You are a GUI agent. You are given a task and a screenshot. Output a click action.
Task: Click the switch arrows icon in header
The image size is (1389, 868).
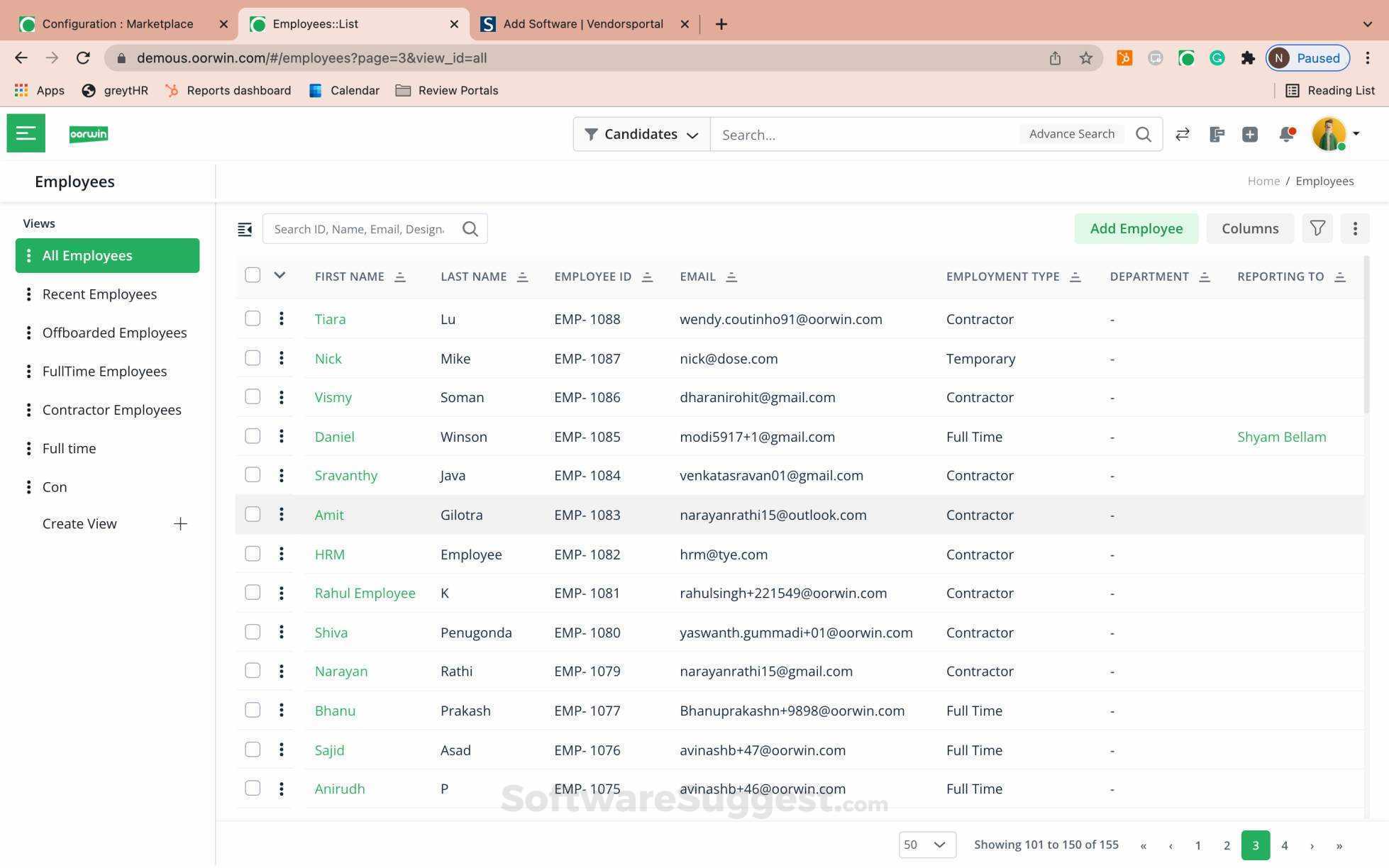(x=1182, y=134)
